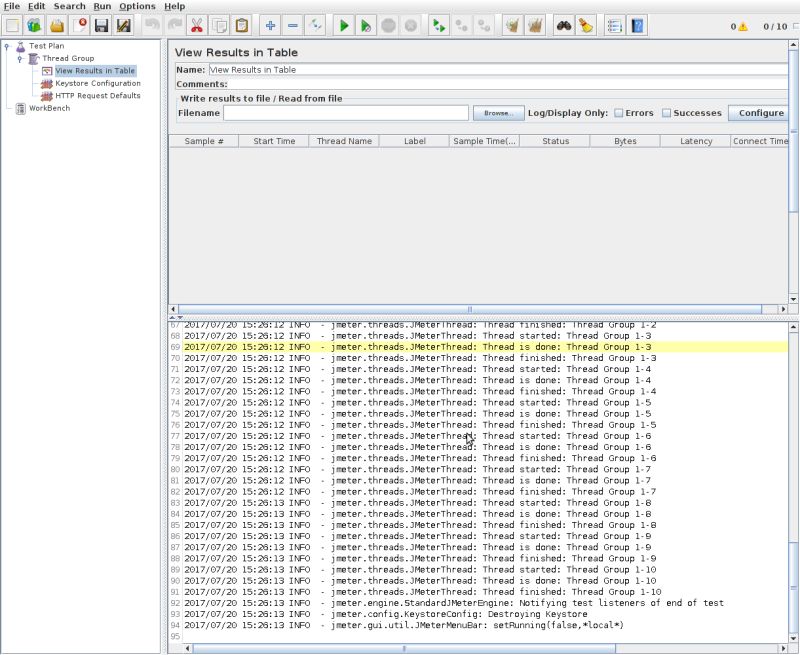Click into the Name text field

click(x=498, y=70)
